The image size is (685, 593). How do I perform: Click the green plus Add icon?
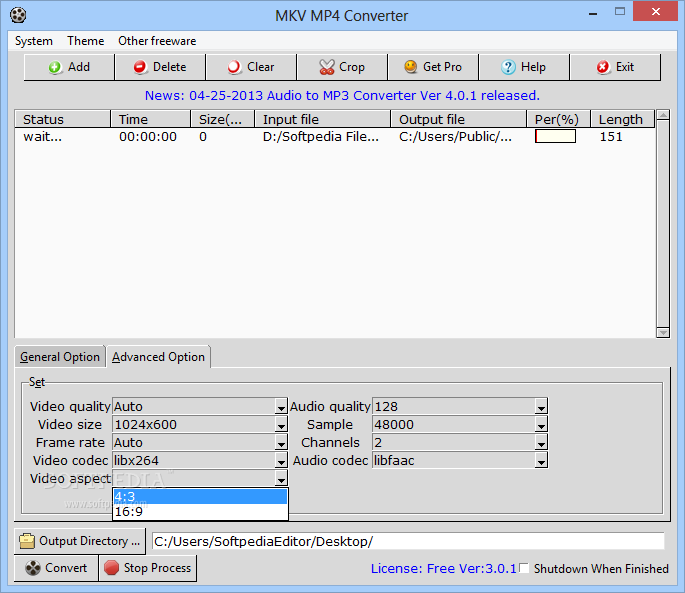[55, 67]
